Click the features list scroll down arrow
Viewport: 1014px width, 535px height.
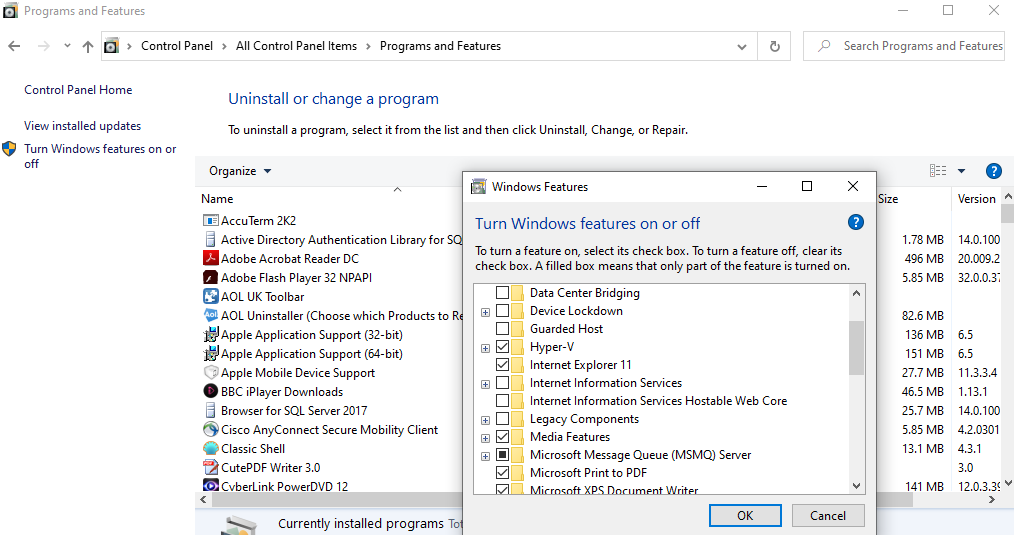click(x=856, y=486)
